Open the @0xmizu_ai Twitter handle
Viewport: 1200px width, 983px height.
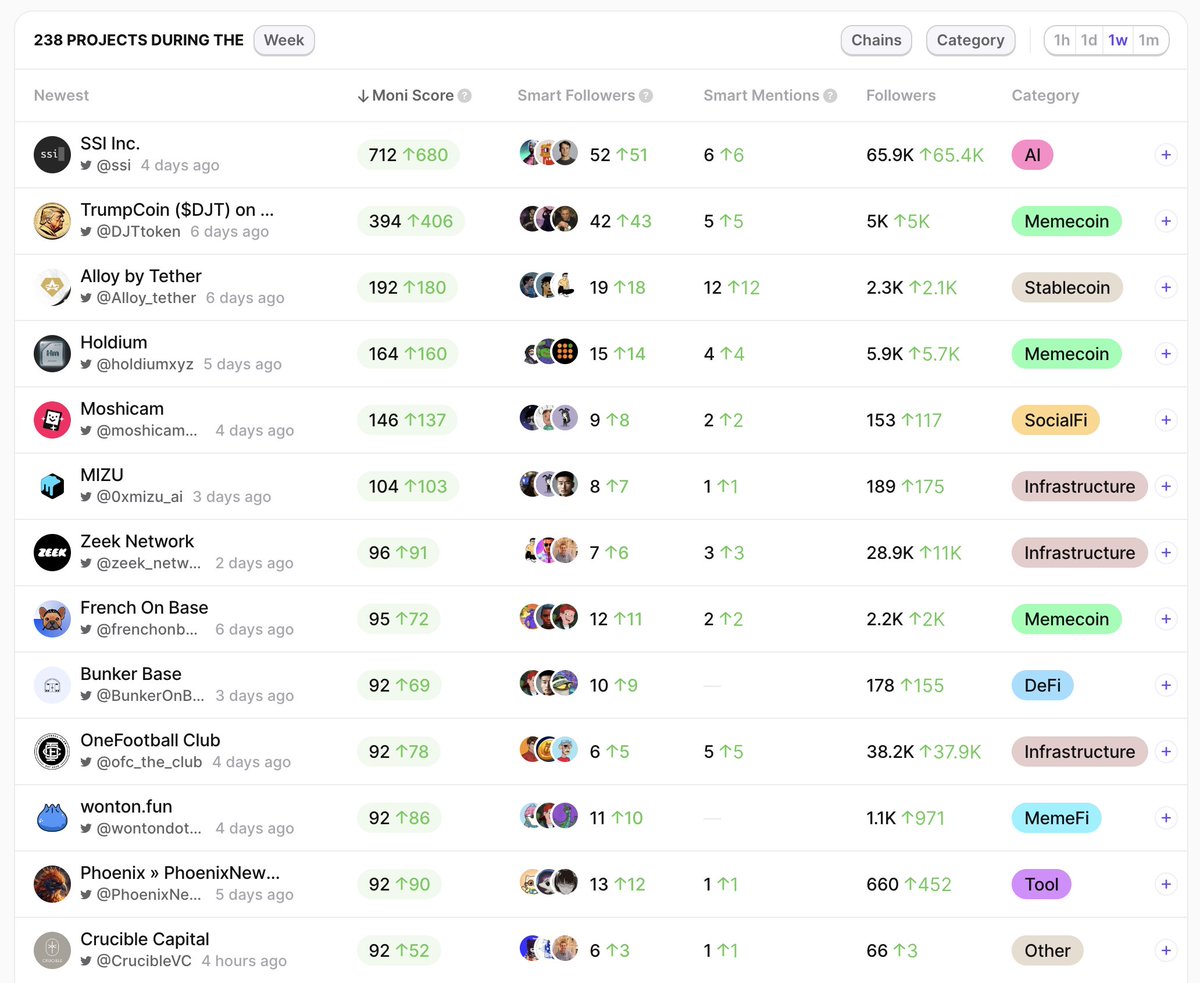click(x=140, y=497)
